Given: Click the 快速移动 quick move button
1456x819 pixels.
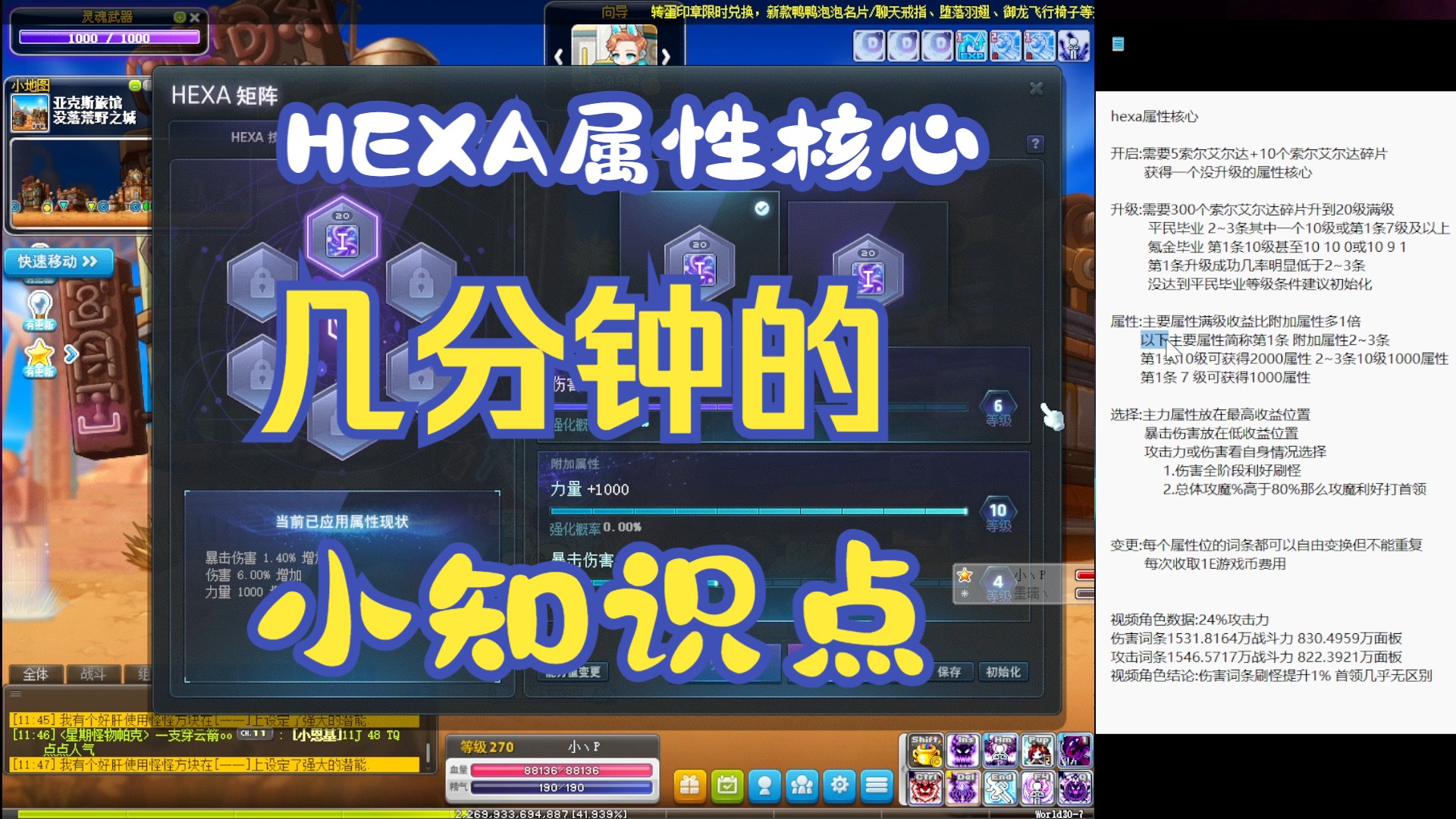Looking at the screenshot, I should click(58, 262).
